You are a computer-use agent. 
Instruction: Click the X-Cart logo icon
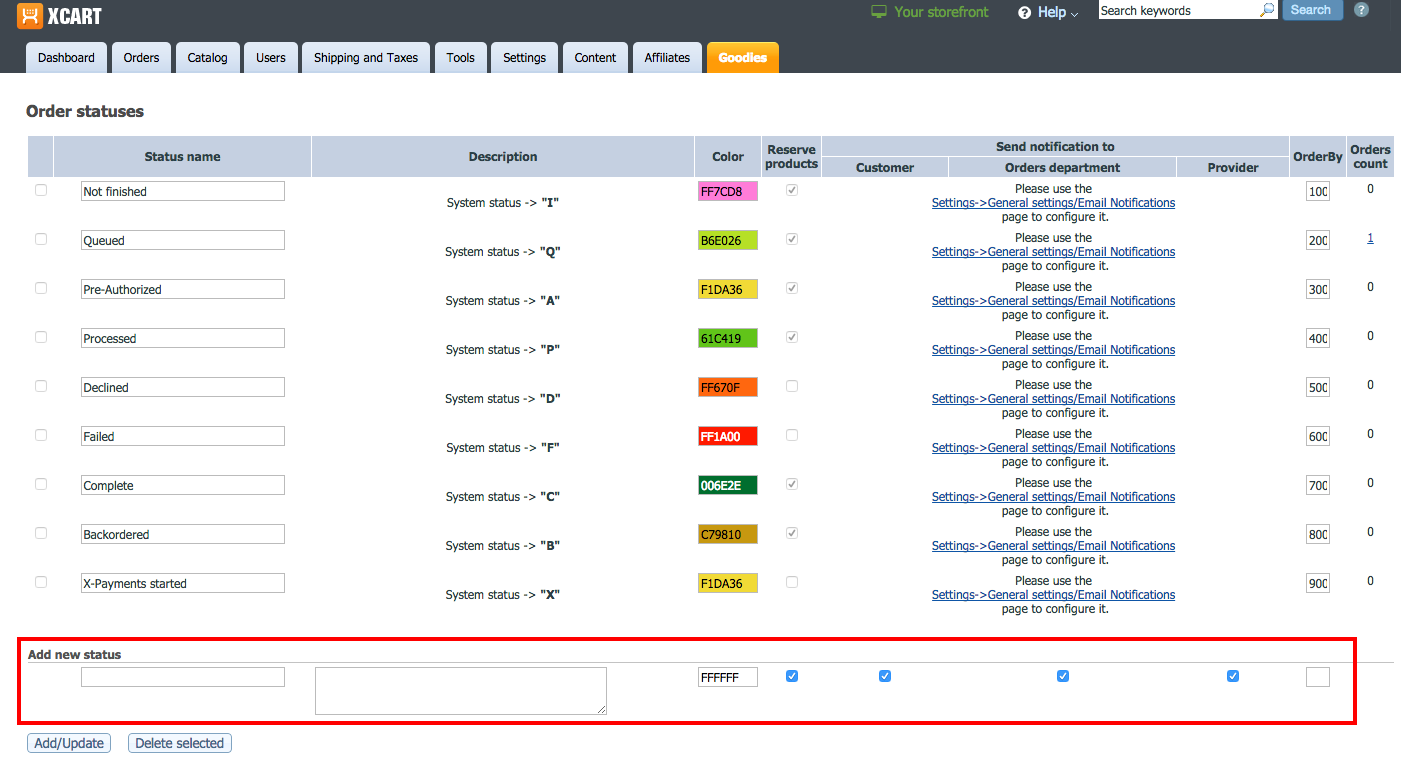(x=29, y=15)
